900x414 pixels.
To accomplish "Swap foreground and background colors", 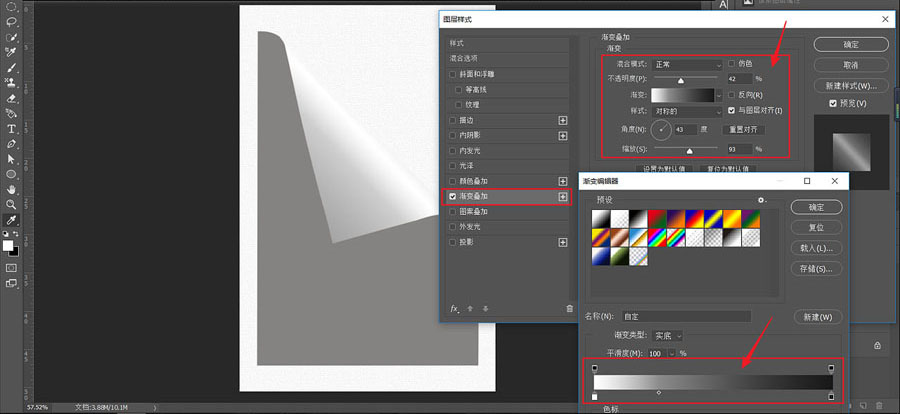I will (x=16, y=234).
